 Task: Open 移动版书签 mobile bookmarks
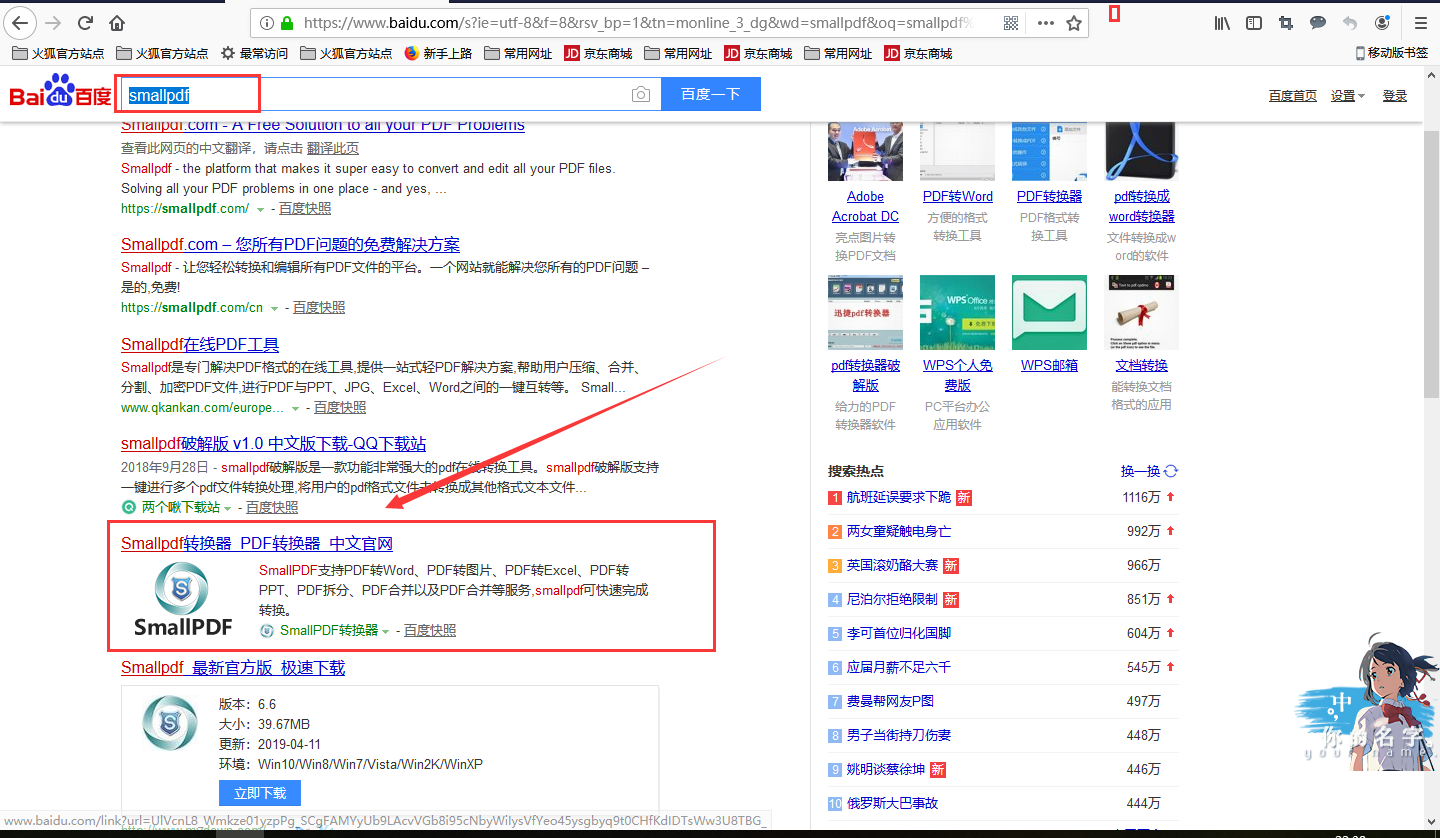click(x=1391, y=53)
